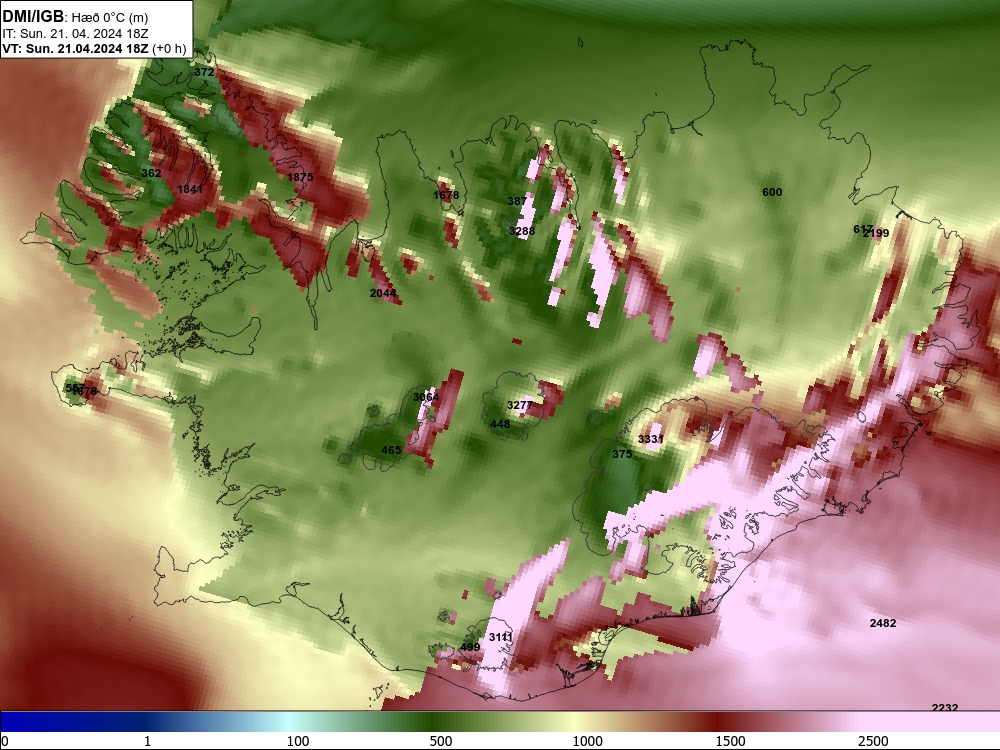Image resolution: width=1000 pixels, height=750 pixels.
Task: Click the '0' tick on the color scale
Action: click(6, 740)
